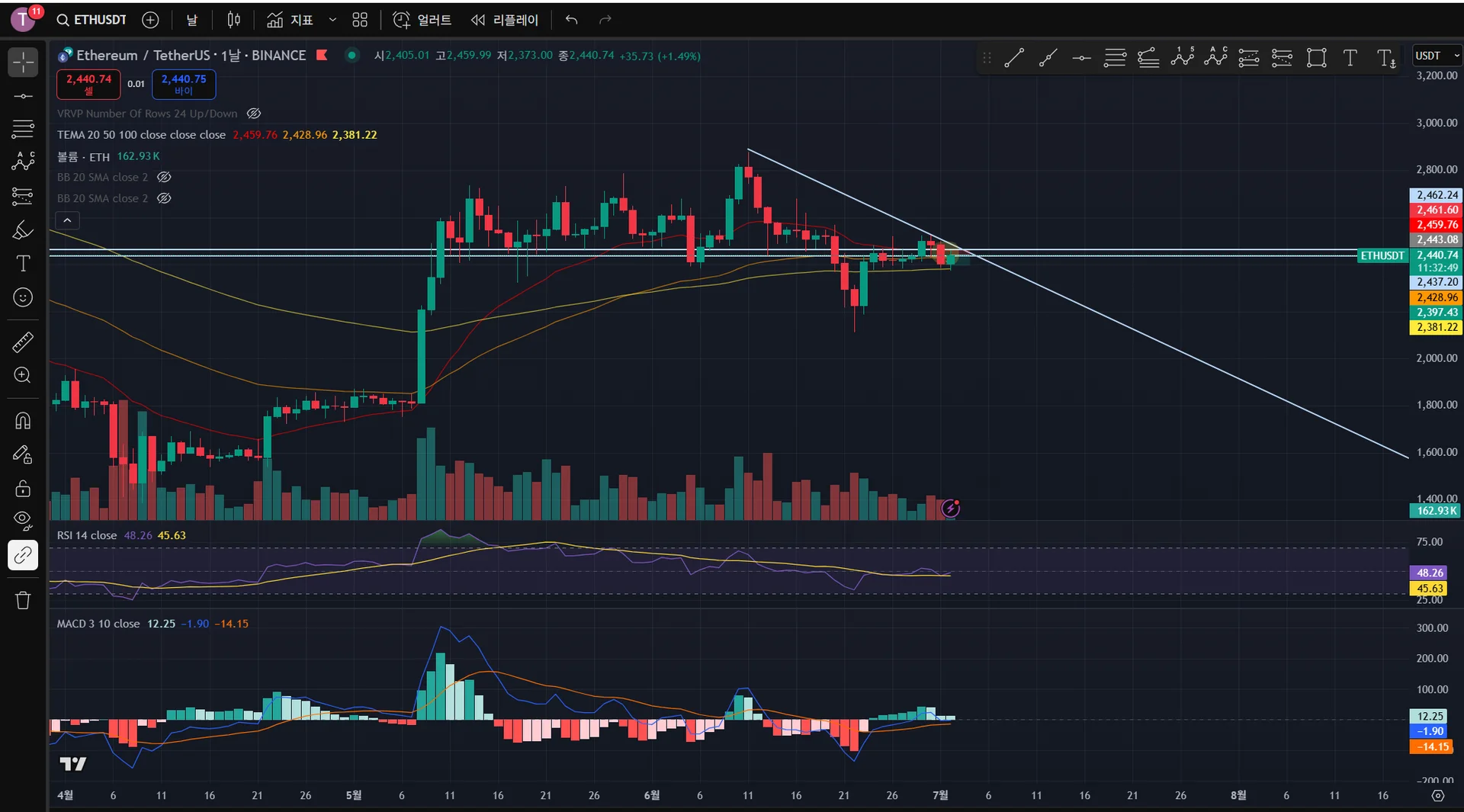Select the anchored text tool
The image size is (1464, 812).
pos(1386,58)
